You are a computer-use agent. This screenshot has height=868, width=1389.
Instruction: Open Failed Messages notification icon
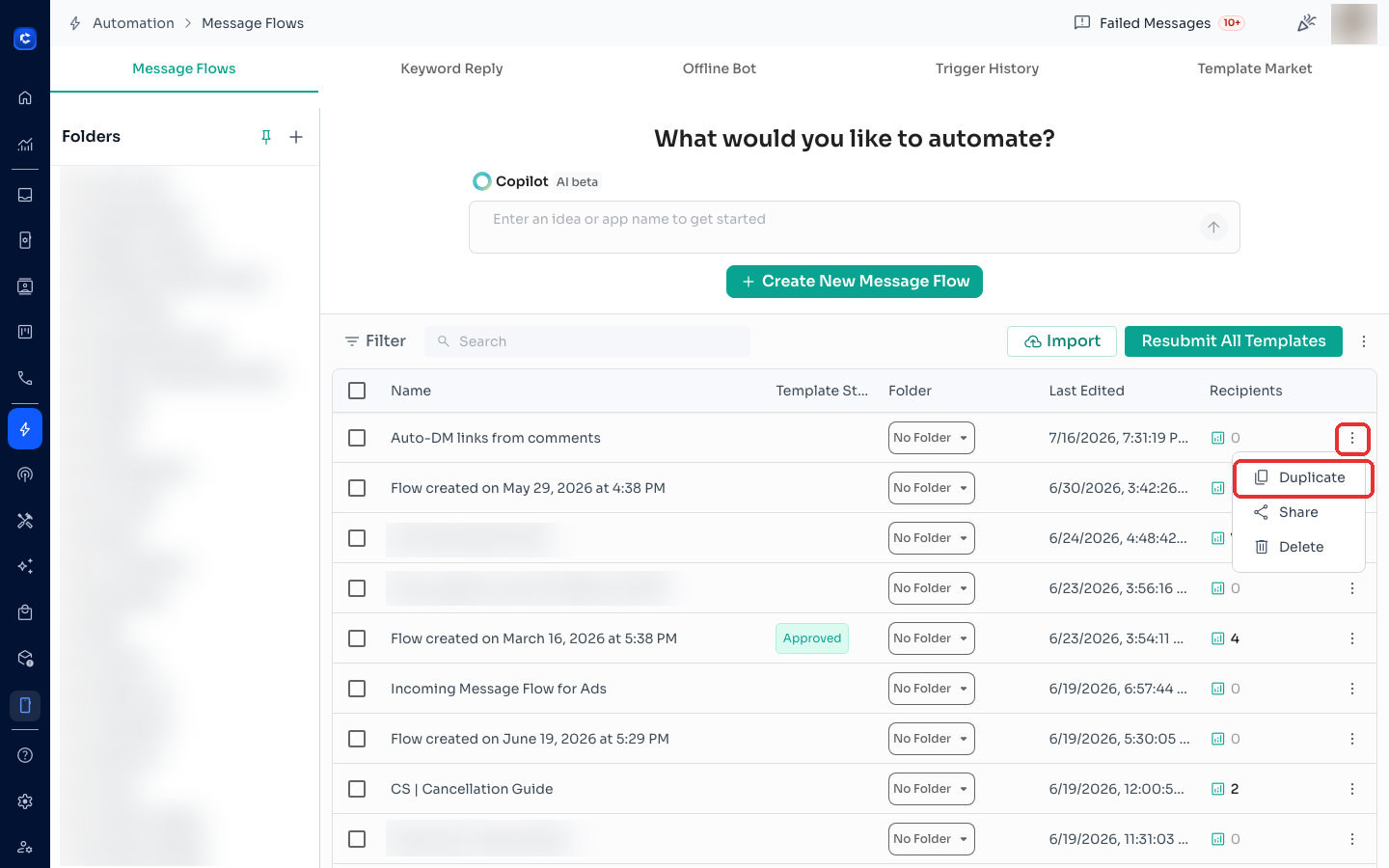pyautogui.click(x=1082, y=22)
